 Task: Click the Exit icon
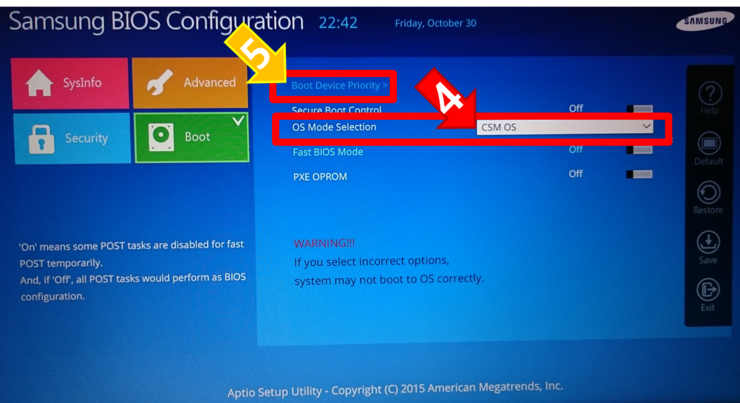(708, 290)
